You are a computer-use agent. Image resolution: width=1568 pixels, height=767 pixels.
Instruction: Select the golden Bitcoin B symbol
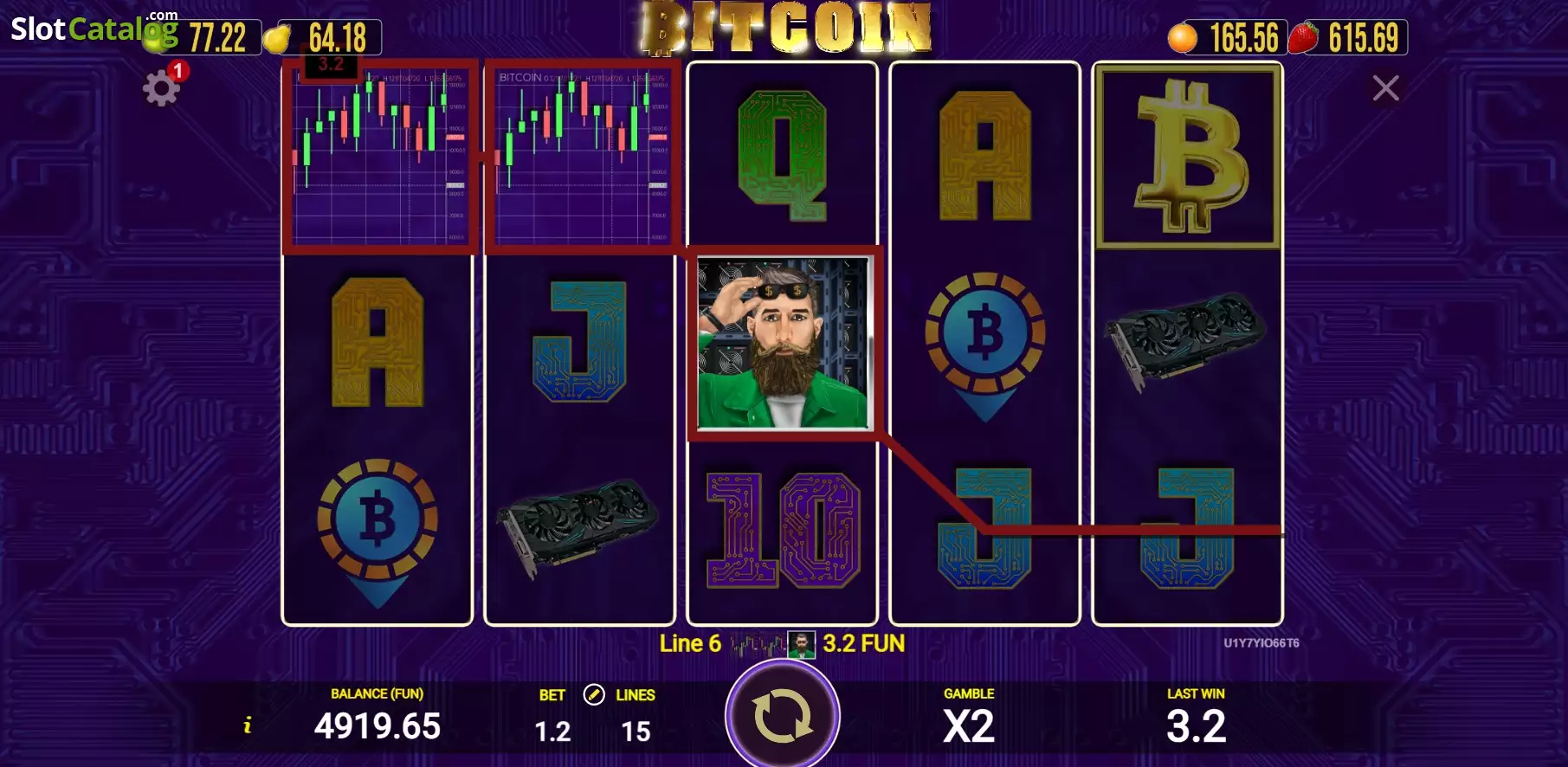pos(1188,156)
